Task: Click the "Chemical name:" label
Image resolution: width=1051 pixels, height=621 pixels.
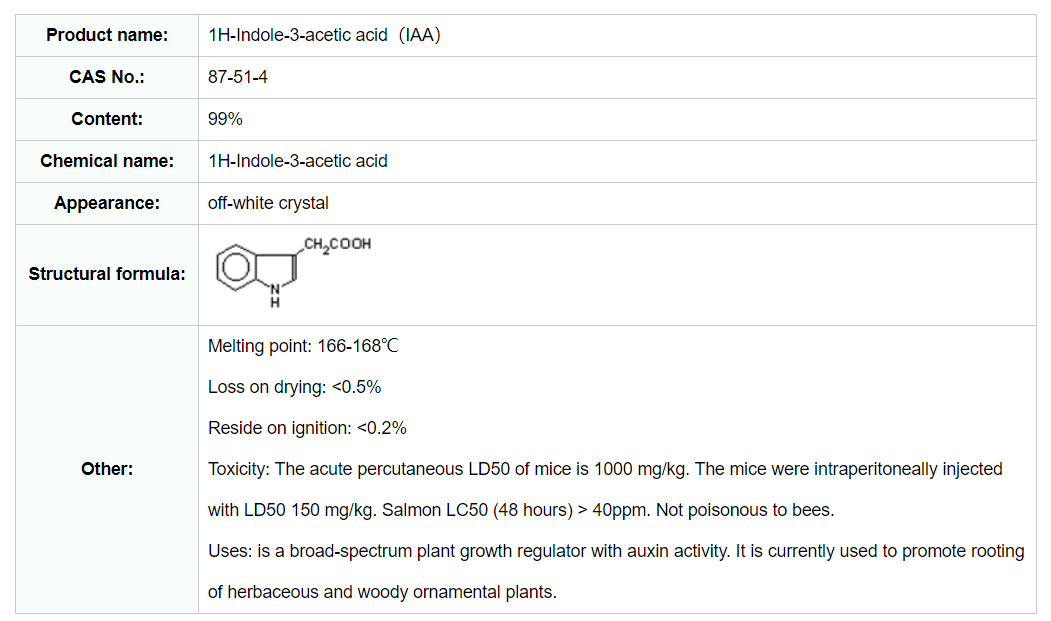Action: tap(107, 161)
